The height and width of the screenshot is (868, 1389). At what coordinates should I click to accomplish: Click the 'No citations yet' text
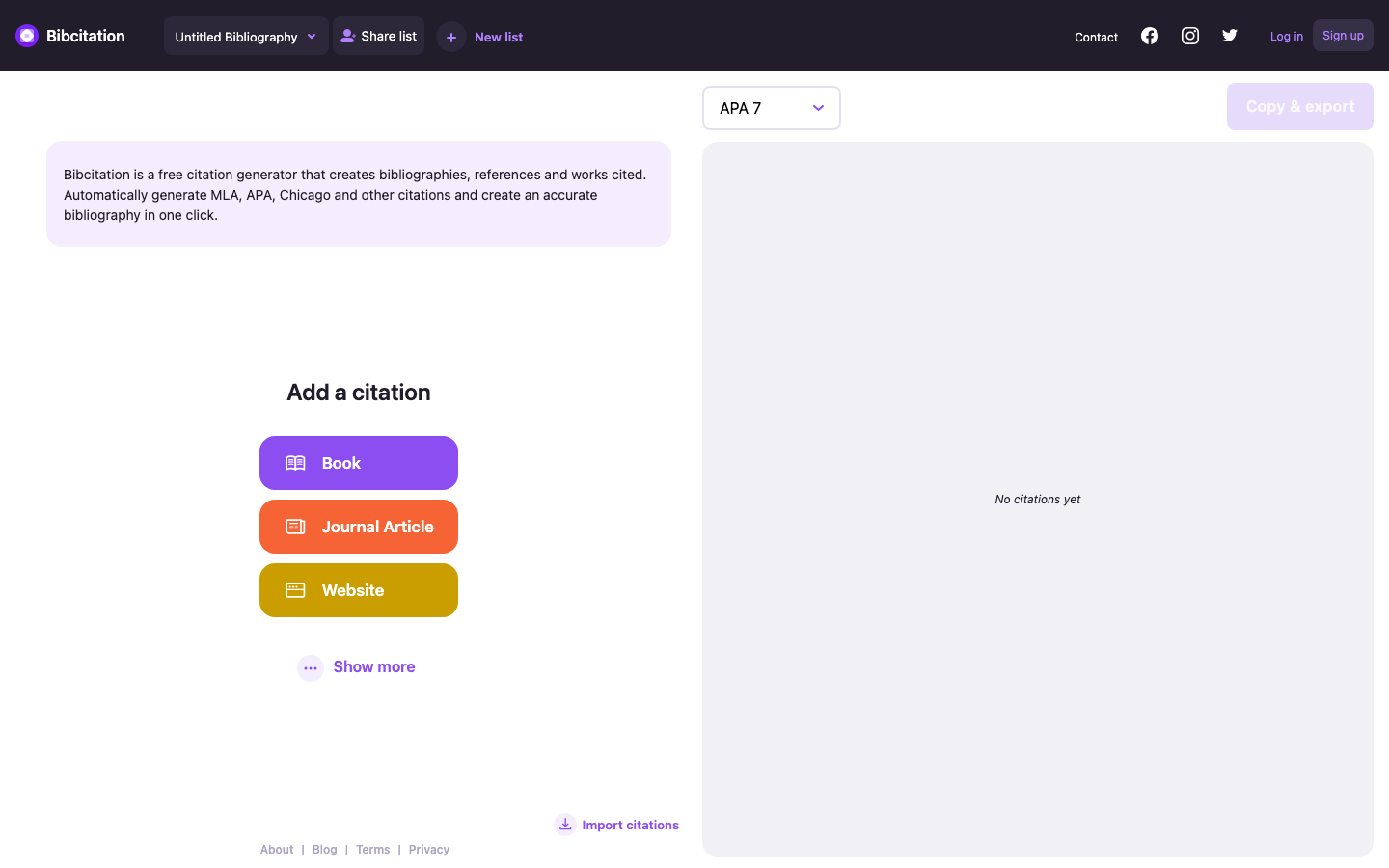(1038, 500)
